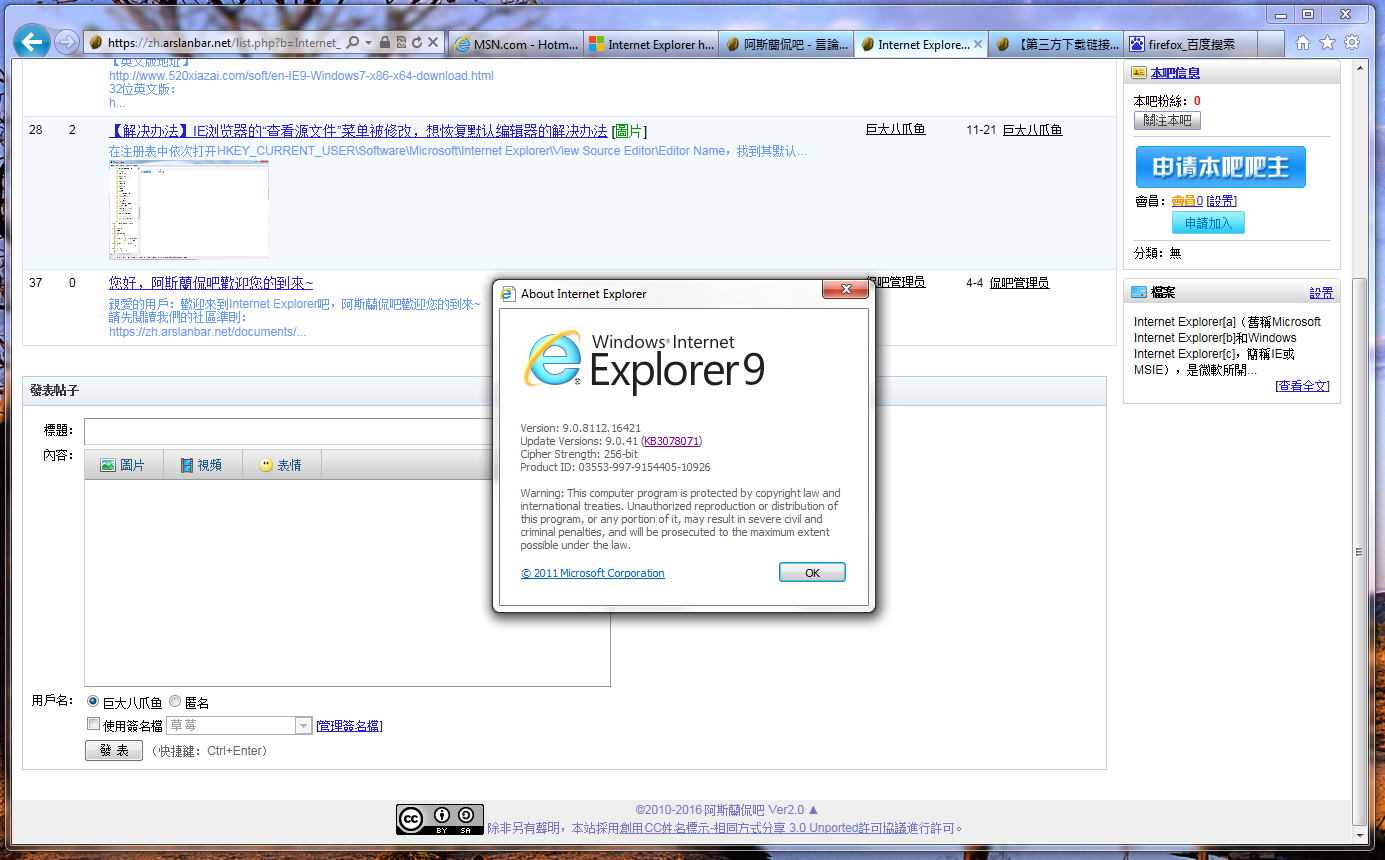Open the thread screenshot thumbnail image
This screenshot has width=1385, height=860.
189,210
